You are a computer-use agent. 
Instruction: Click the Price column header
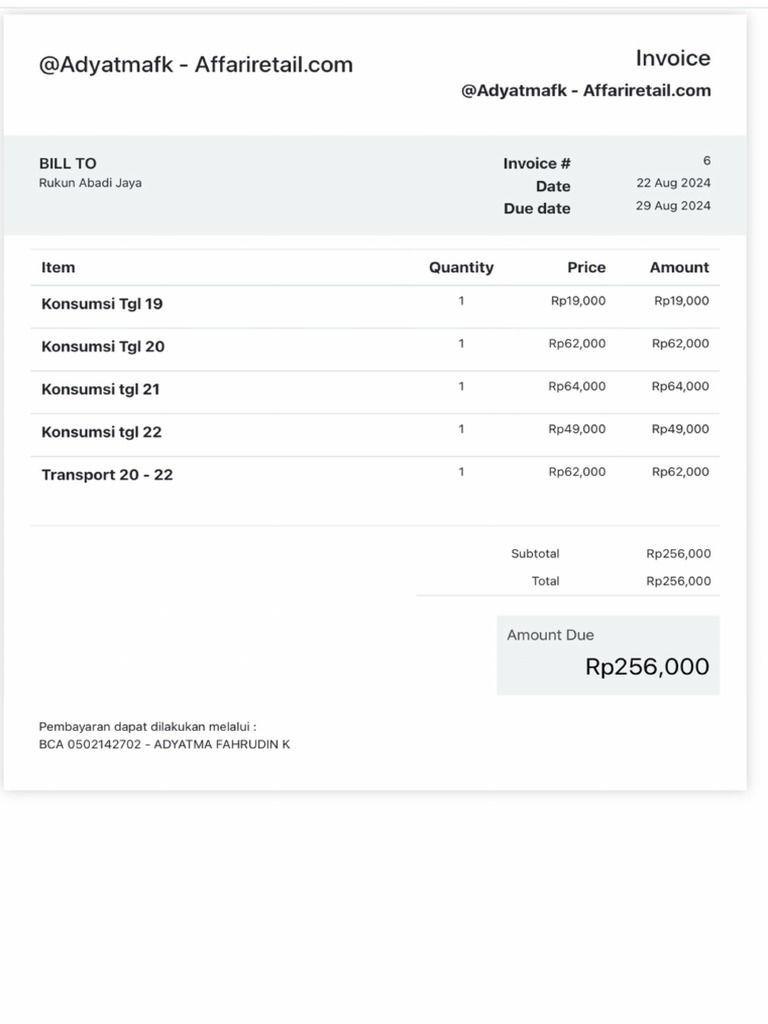586,268
